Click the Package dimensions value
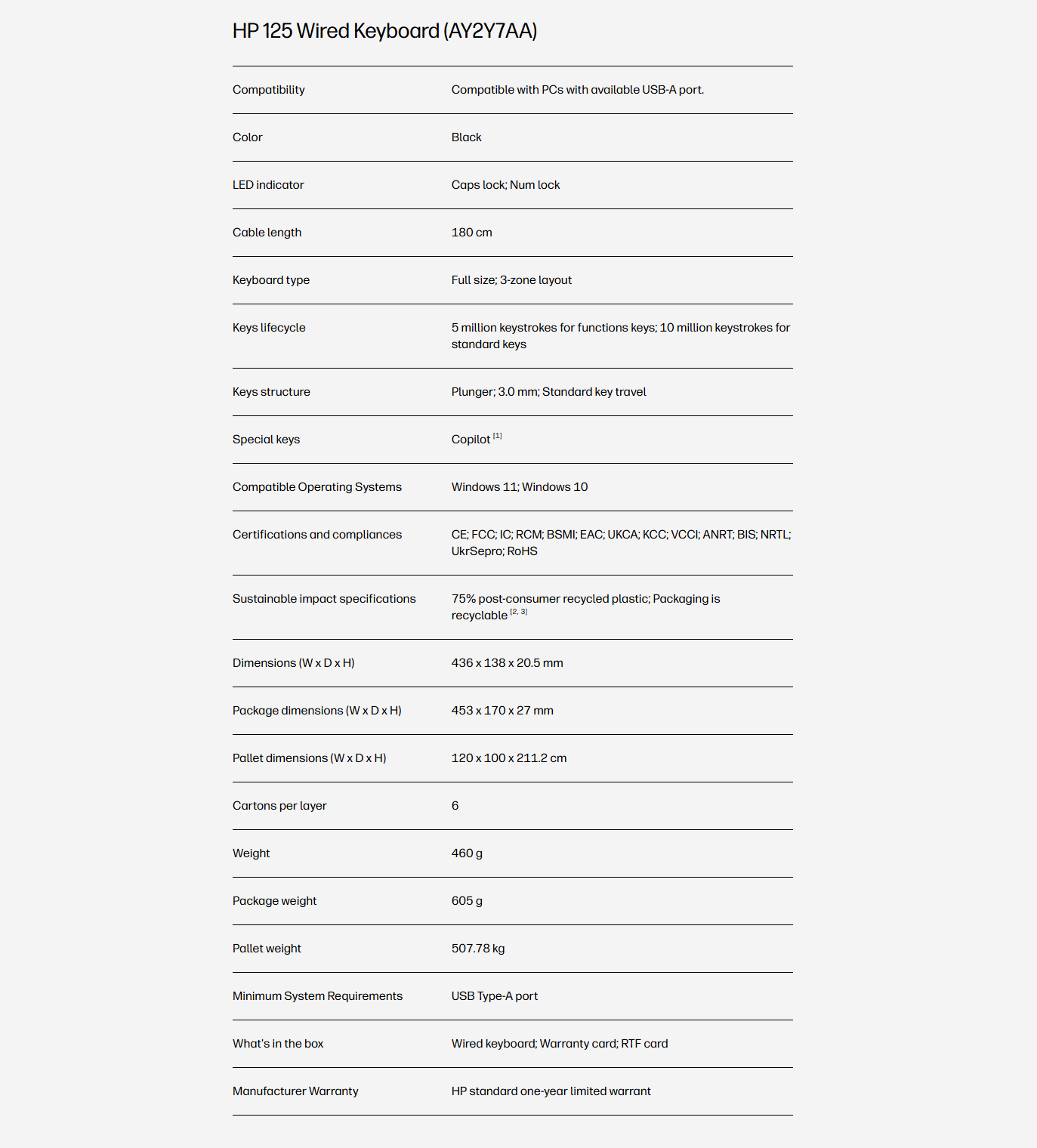1037x1148 pixels. click(502, 711)
